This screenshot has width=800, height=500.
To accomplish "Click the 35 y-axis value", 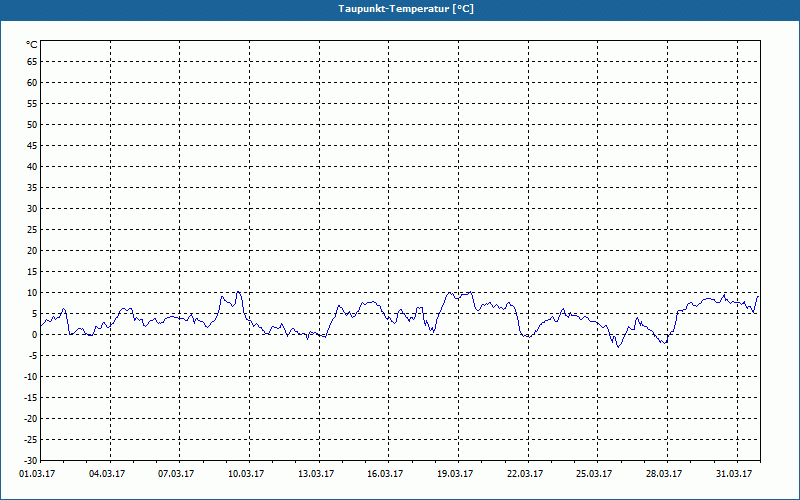I will point(32,188).
